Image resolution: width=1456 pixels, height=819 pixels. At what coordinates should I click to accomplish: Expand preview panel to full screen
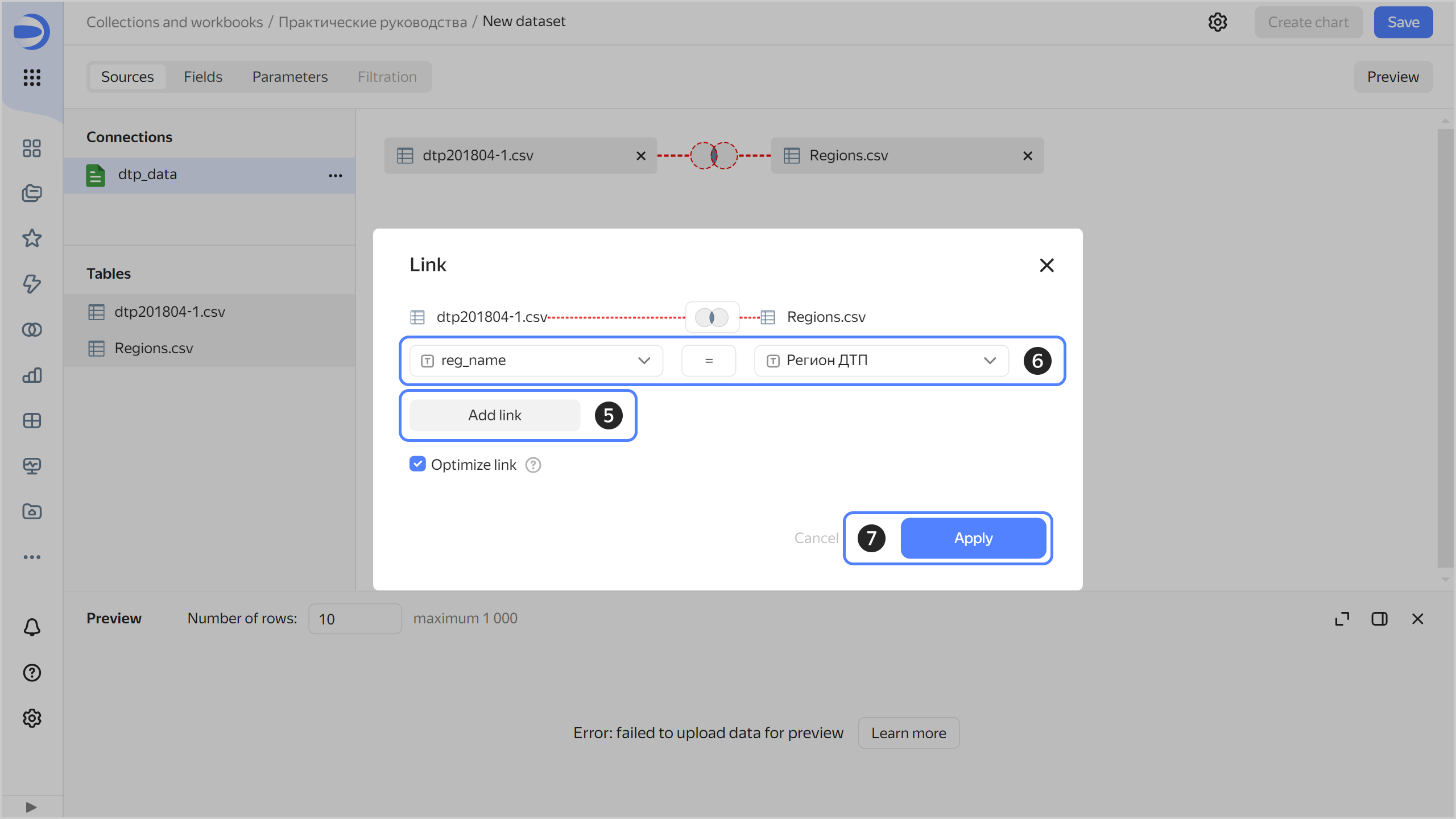(1342, 619)
